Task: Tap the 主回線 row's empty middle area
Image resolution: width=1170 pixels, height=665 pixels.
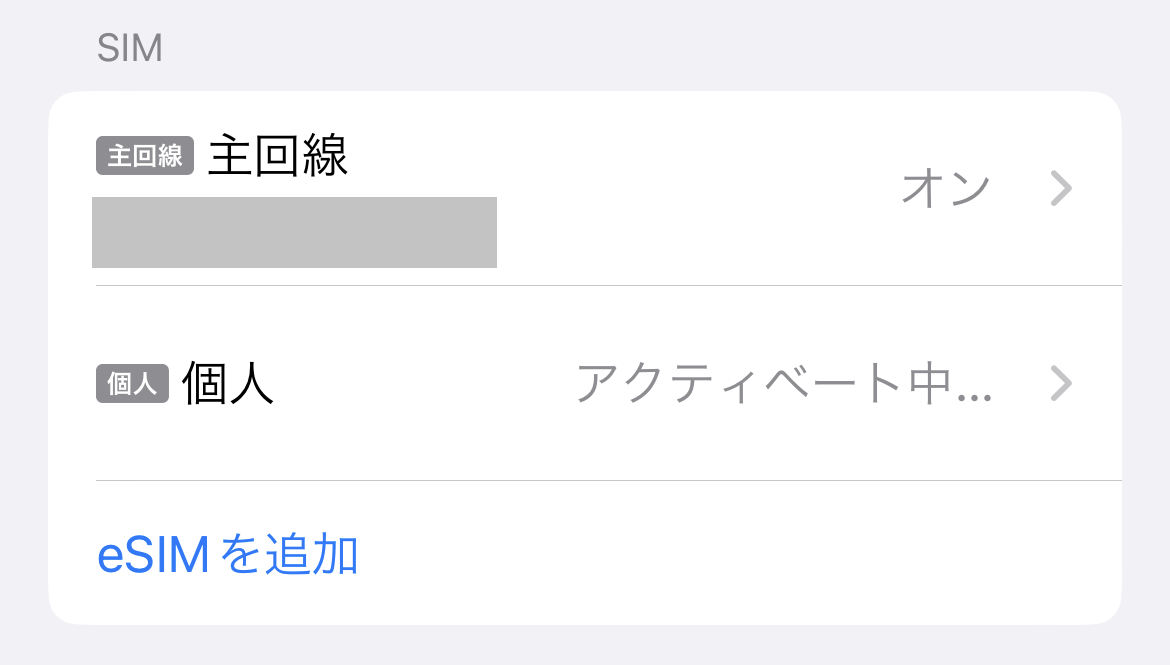Action: [690, 190]
